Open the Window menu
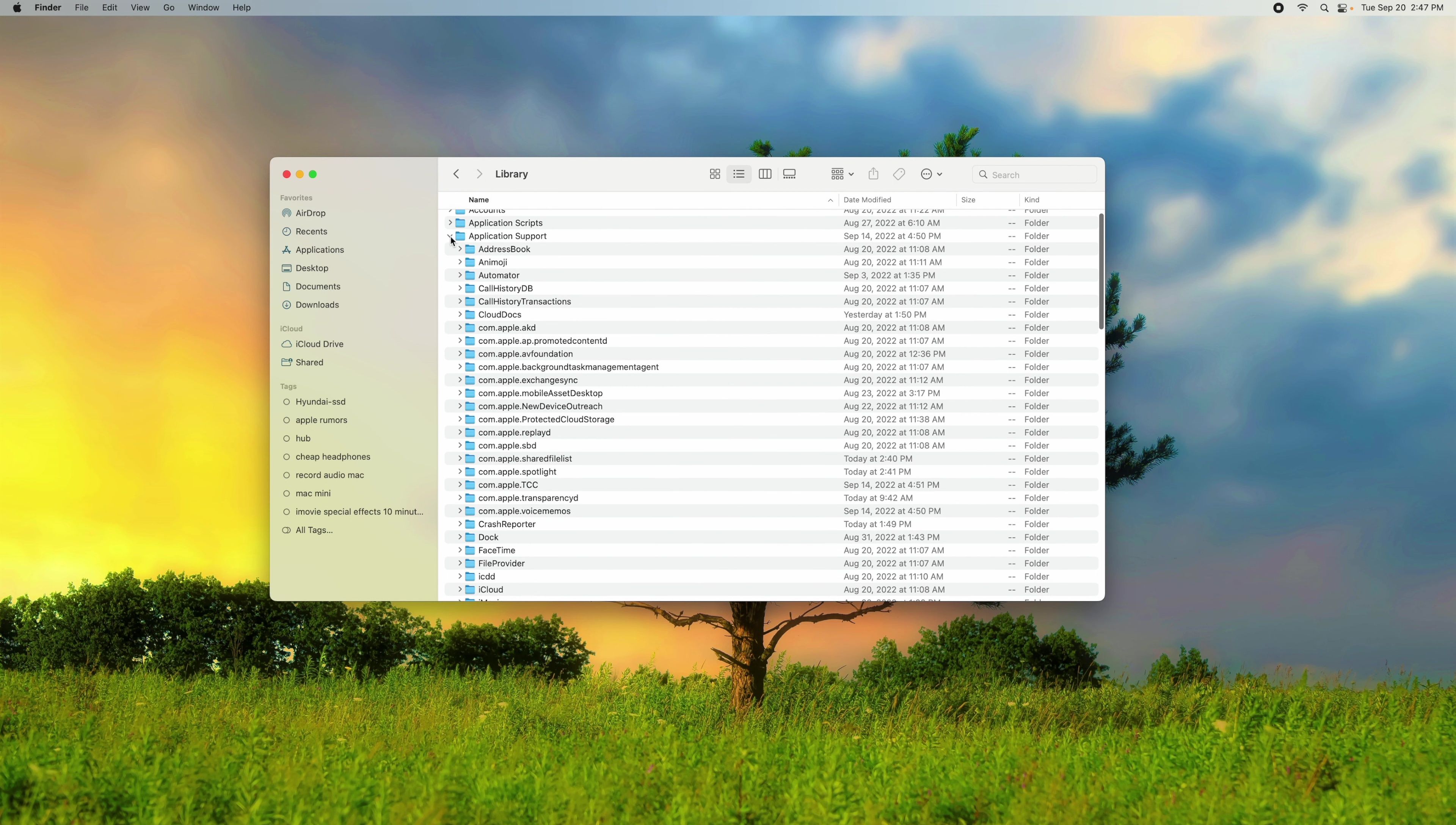This screenshot has height=825, width=1456. tap(203, 8)
